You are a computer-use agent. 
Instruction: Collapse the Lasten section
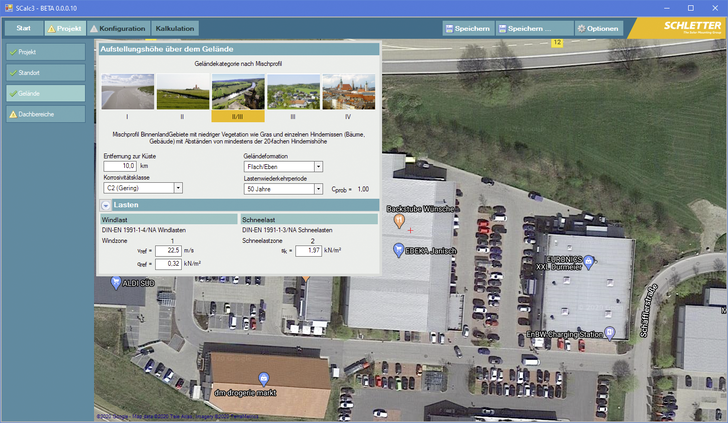[x=106, y=205]
